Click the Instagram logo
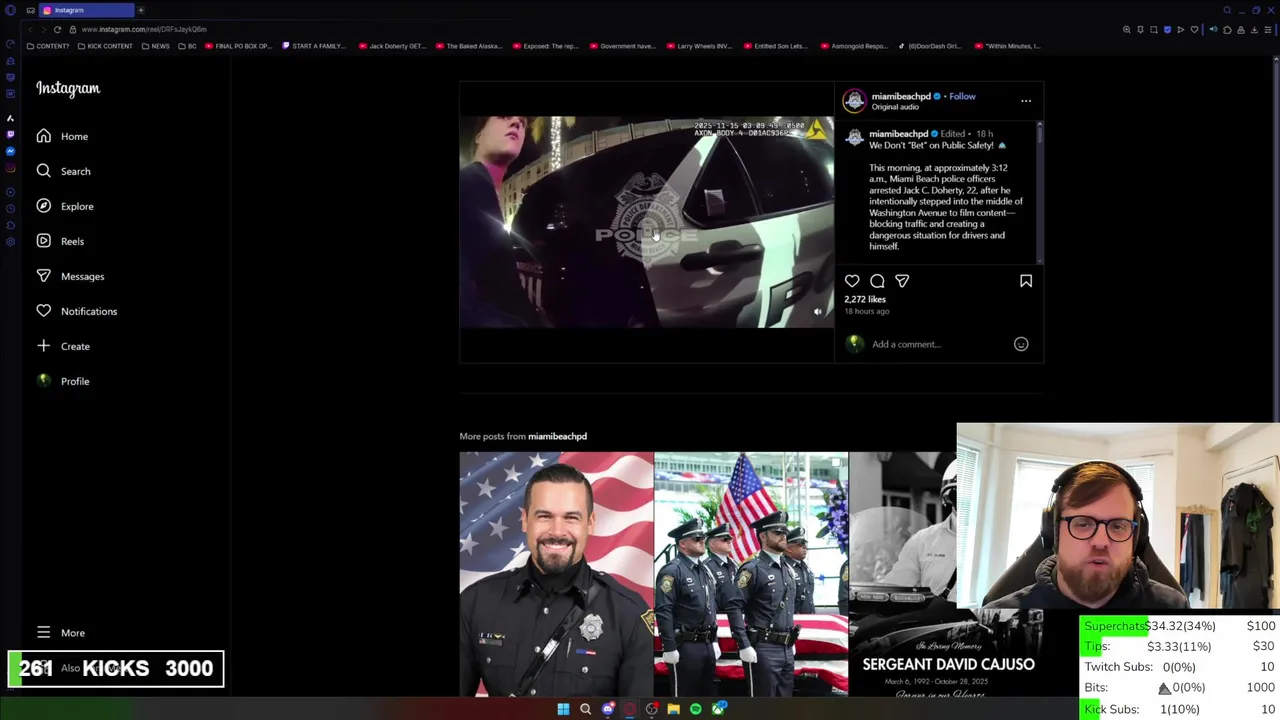This screenshot has width=1280, height=720. coord(68,88)
